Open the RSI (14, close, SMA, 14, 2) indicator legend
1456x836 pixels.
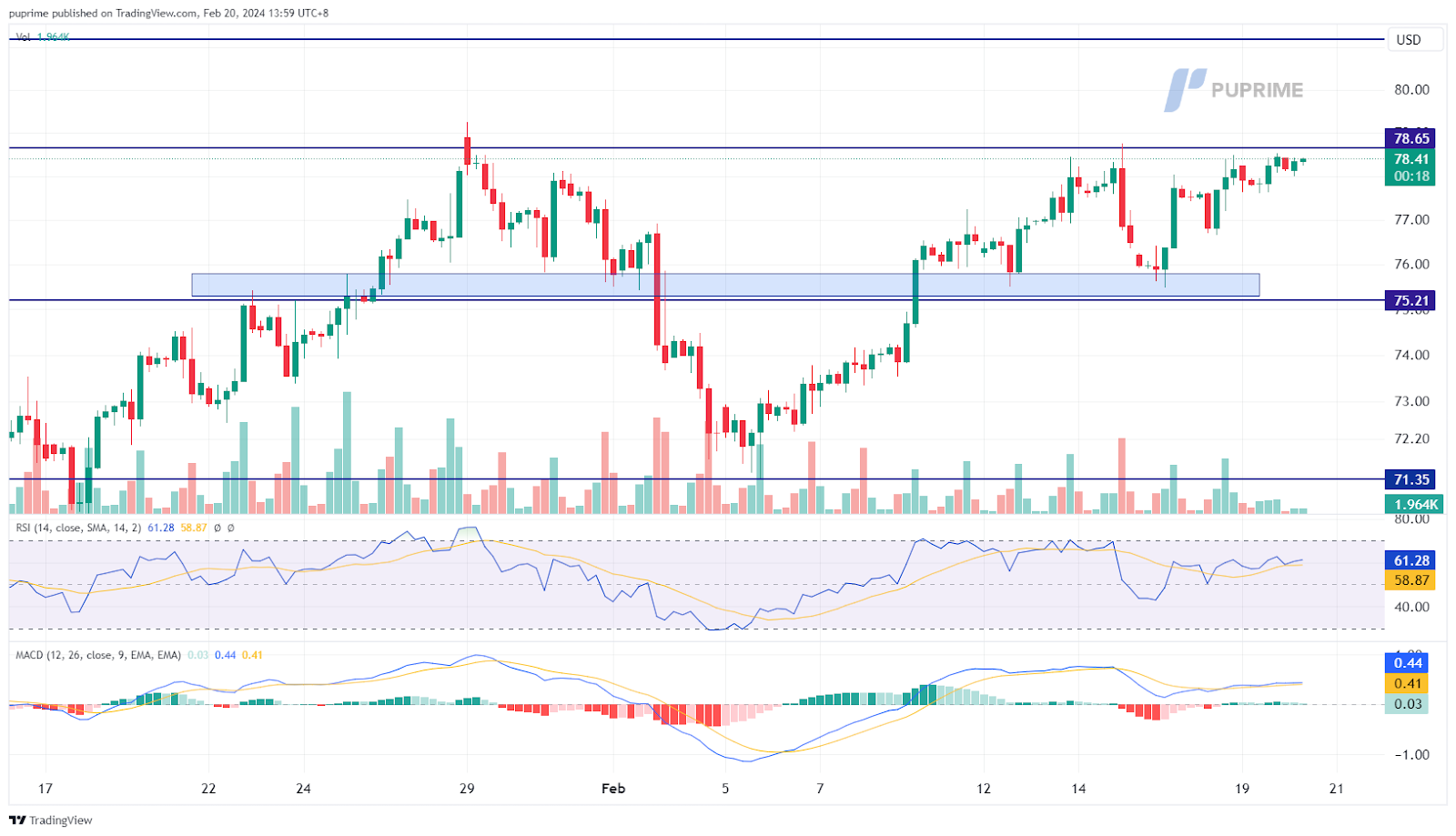pyautogui.click(x=78, y=528)
